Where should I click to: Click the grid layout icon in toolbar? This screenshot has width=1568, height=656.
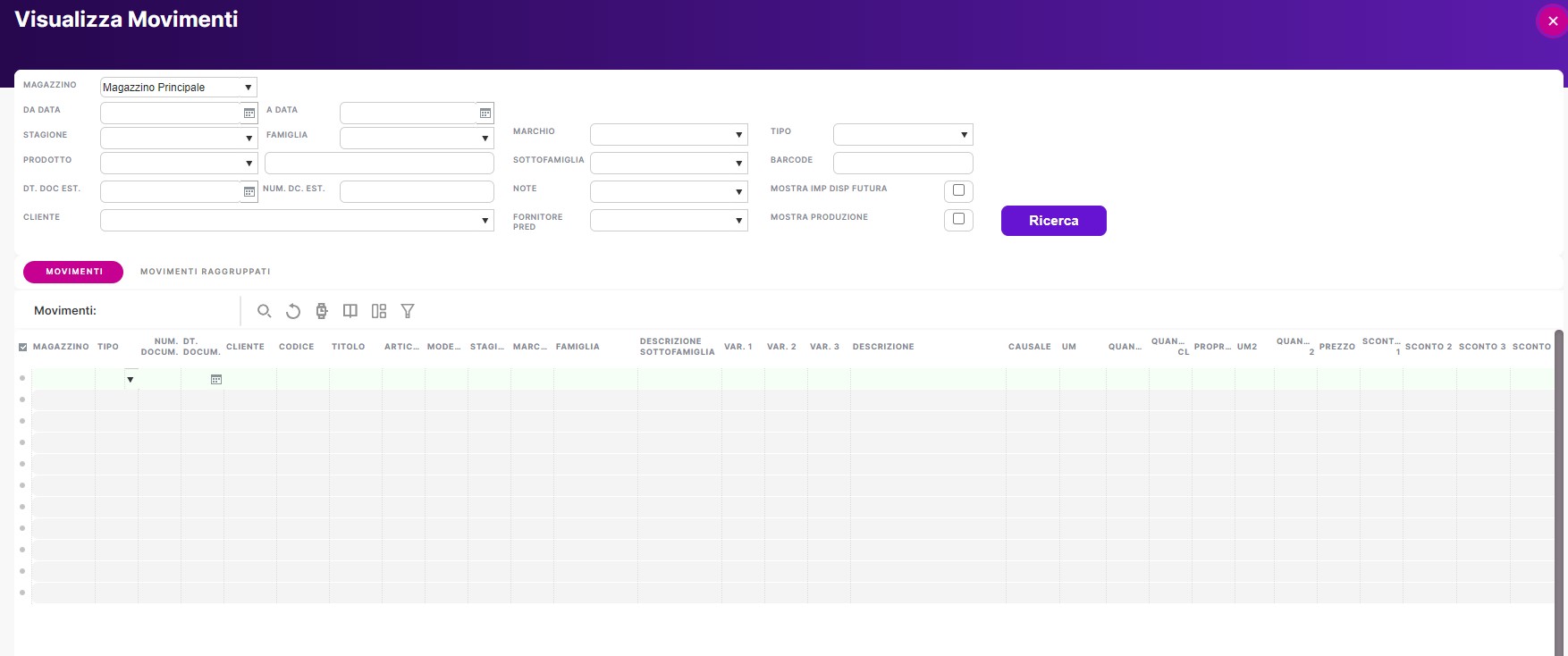coord(379,311)
